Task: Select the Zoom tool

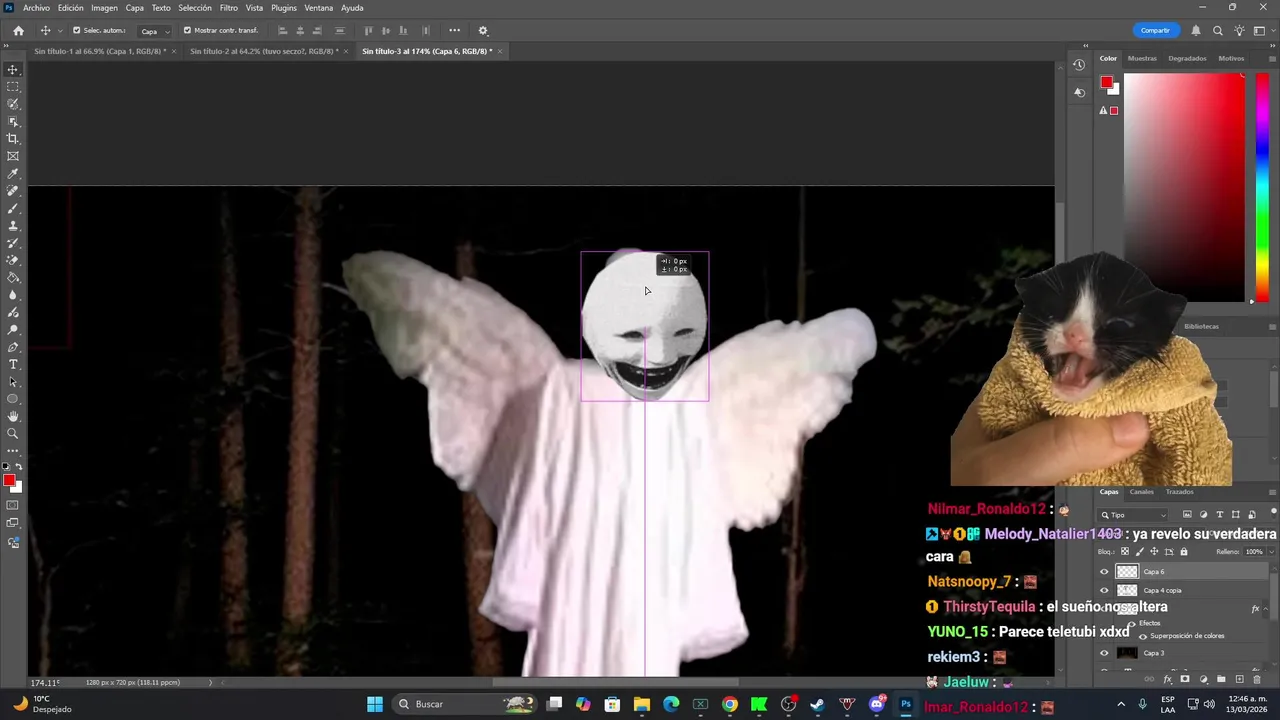Action: 13,434
